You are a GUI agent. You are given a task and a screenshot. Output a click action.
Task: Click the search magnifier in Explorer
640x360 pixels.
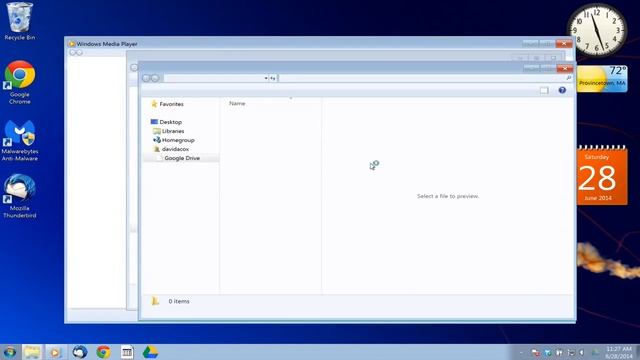(x=569, y=78)
